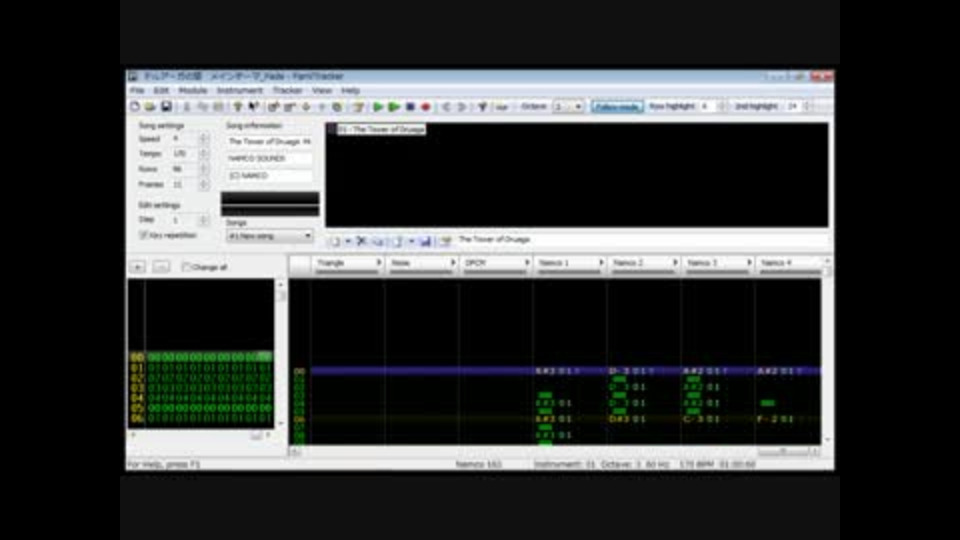The height and width of the screenshot is (540, 960).
Task: Open the Songs dropdown showing #1 New song
Action: pyautogui.click(x=269, y=236)
